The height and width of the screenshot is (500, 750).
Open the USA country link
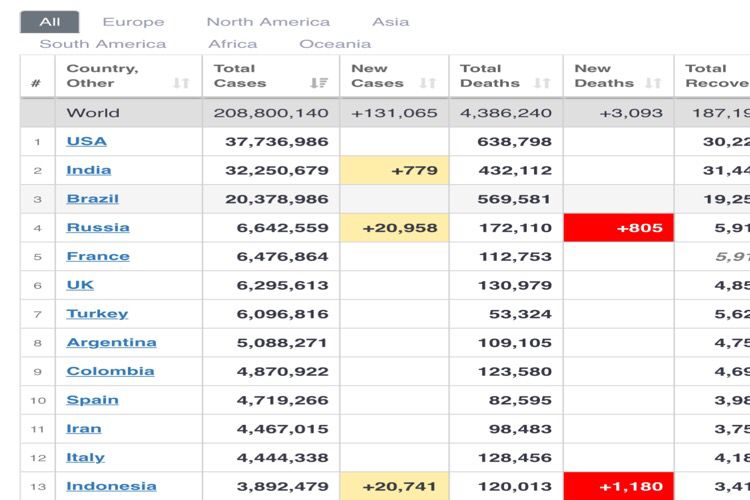[x=87, y=142]
